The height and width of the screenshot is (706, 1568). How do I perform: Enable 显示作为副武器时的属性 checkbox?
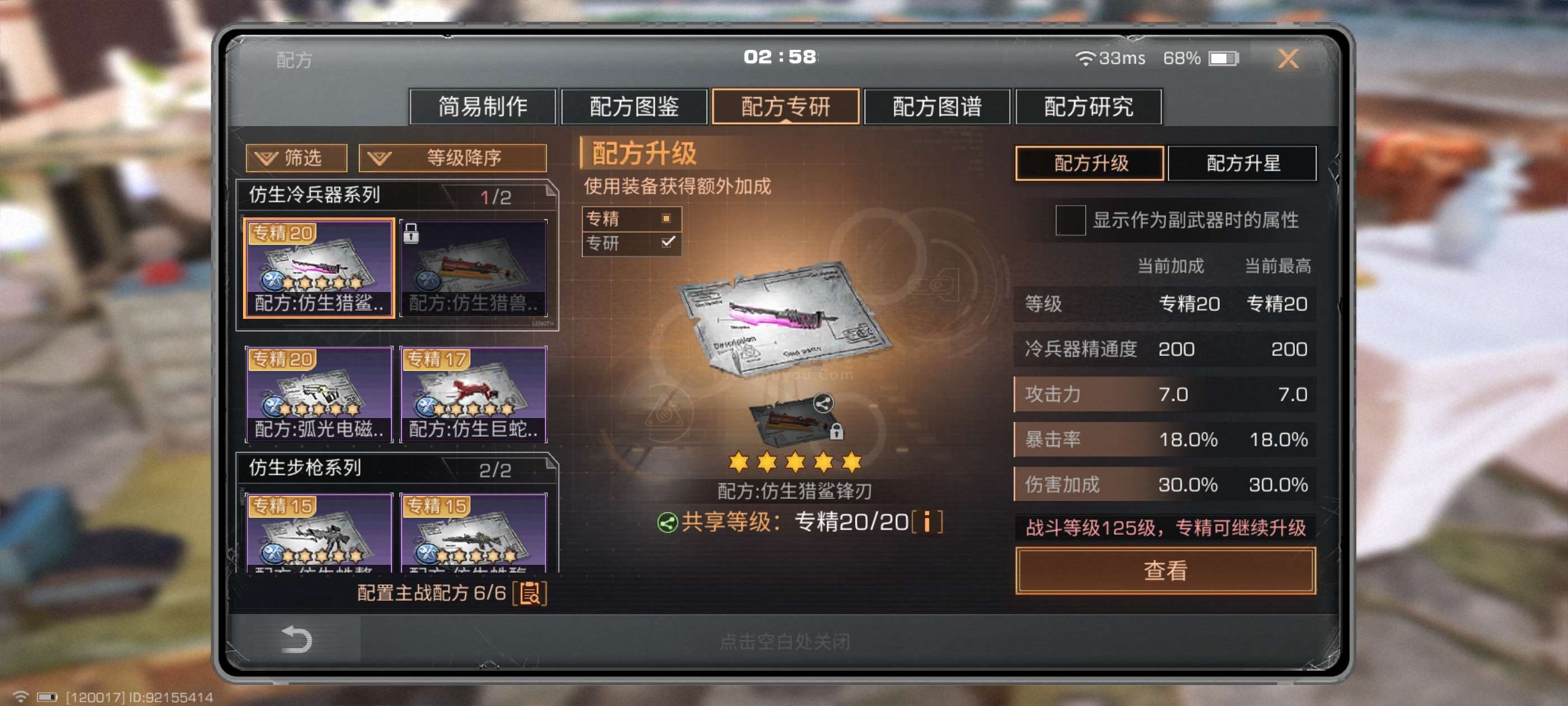point(1070,219)
